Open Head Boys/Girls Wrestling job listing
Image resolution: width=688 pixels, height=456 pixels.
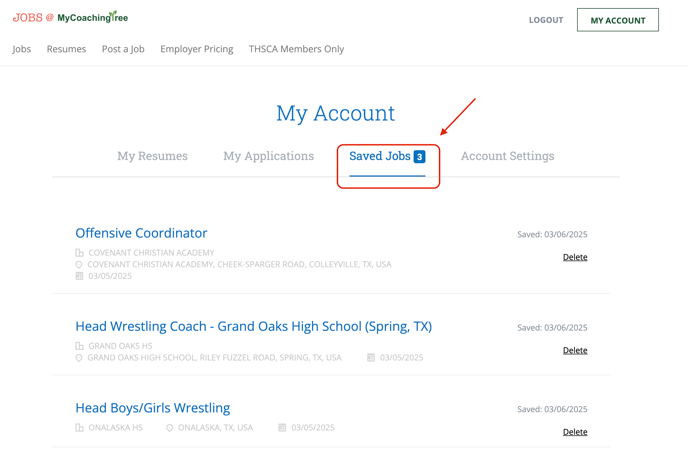153,408
